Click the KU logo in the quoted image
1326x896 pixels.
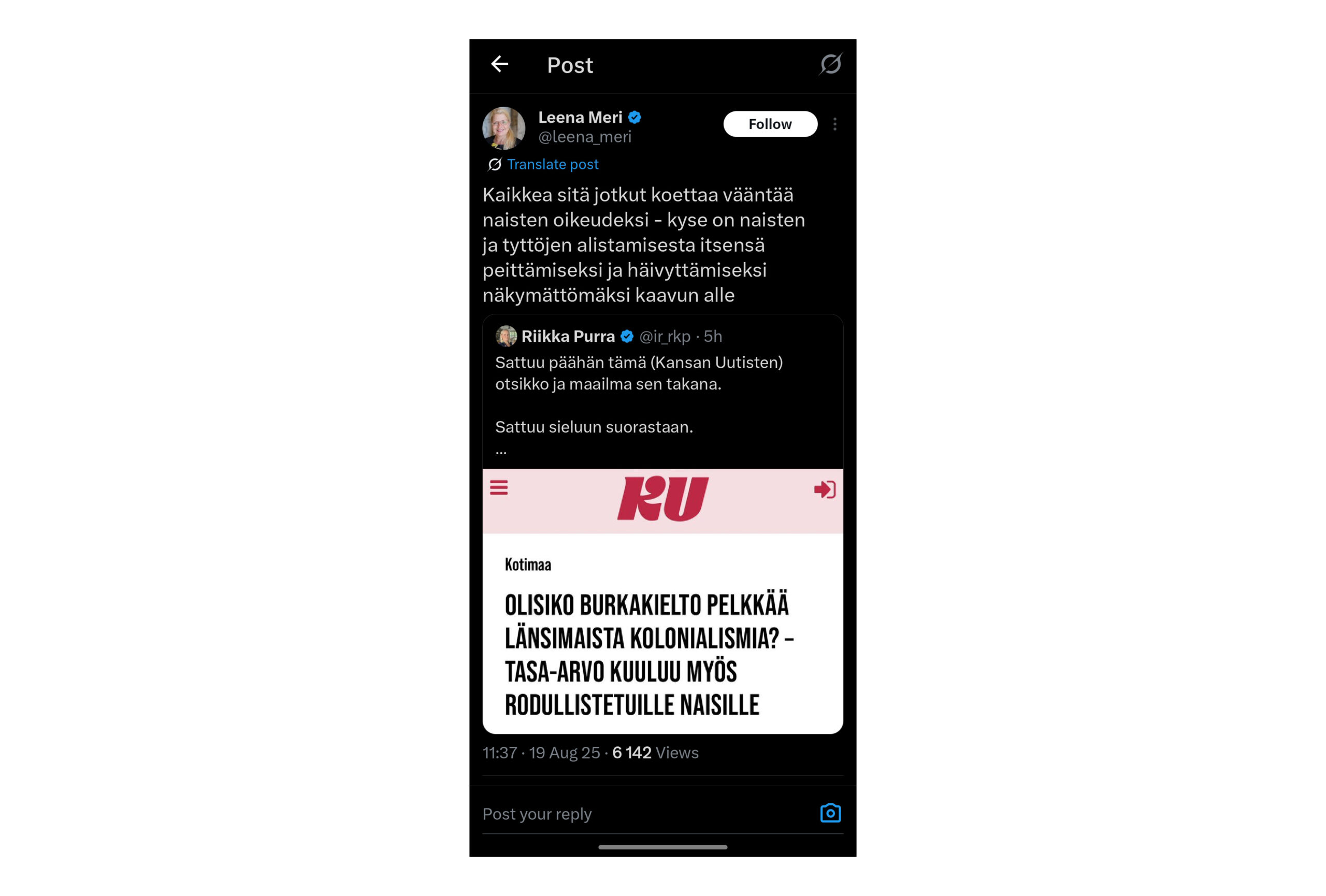pos(663,498)
